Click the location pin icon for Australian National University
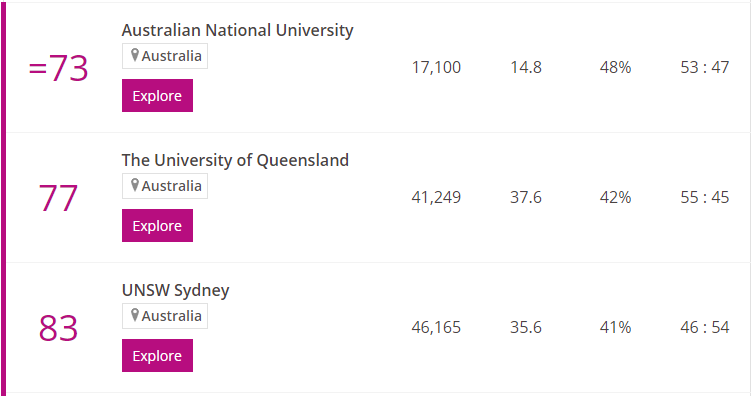Image resolution: width=752 pixels, height=396 pixels. (135, 55)
